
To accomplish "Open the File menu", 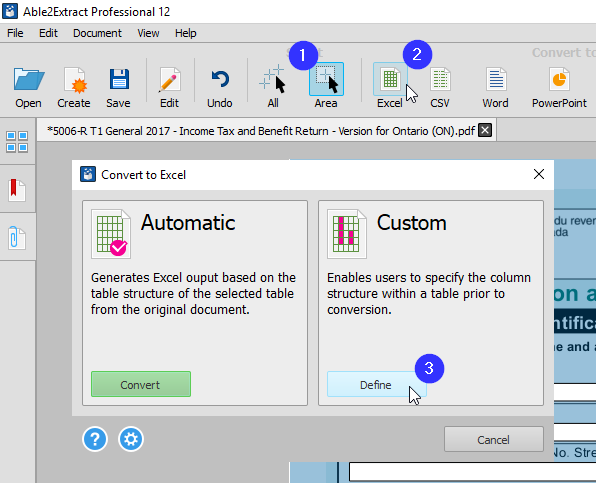I will click(15, 33).
